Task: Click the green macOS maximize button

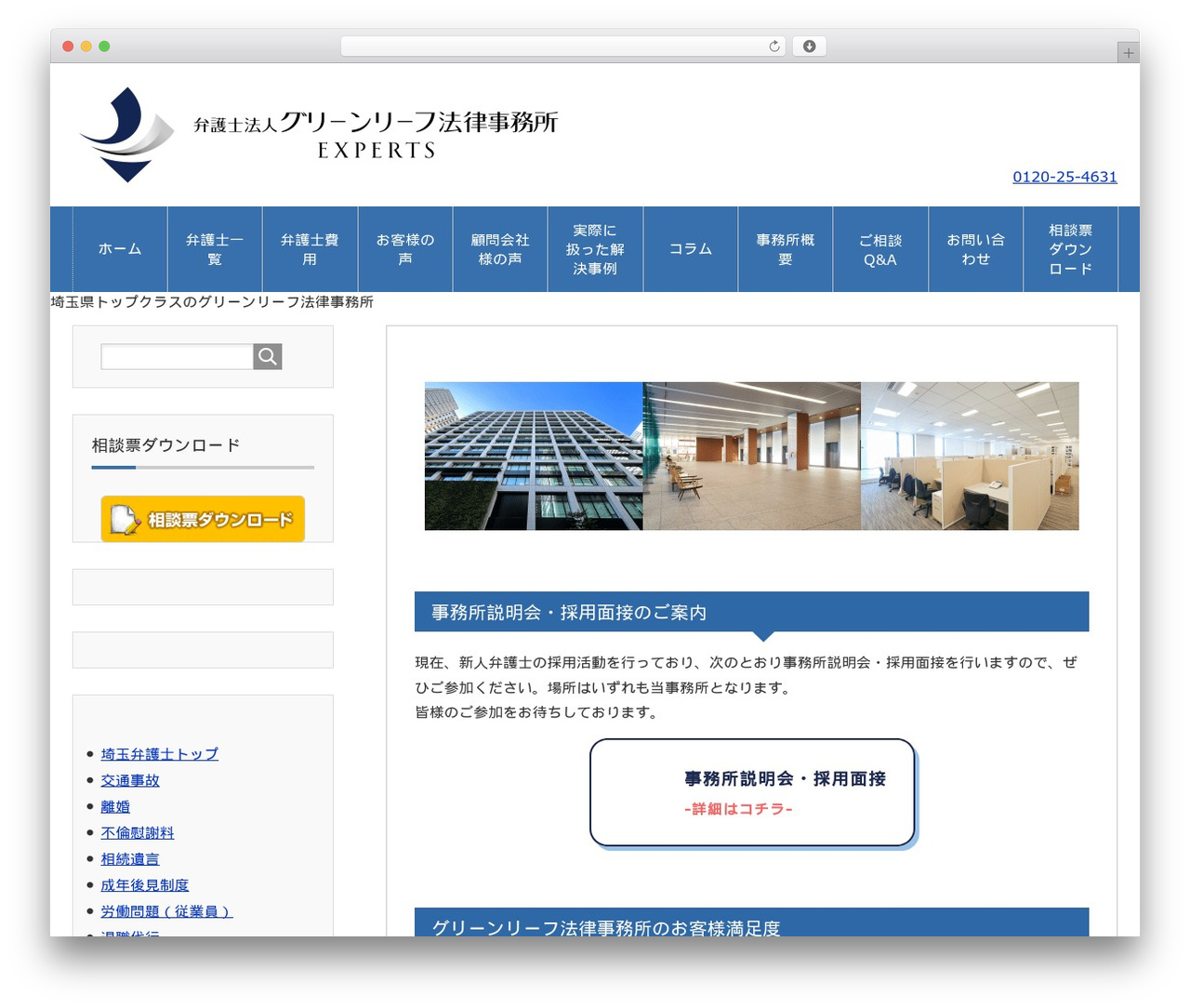Action: [104, 46]
